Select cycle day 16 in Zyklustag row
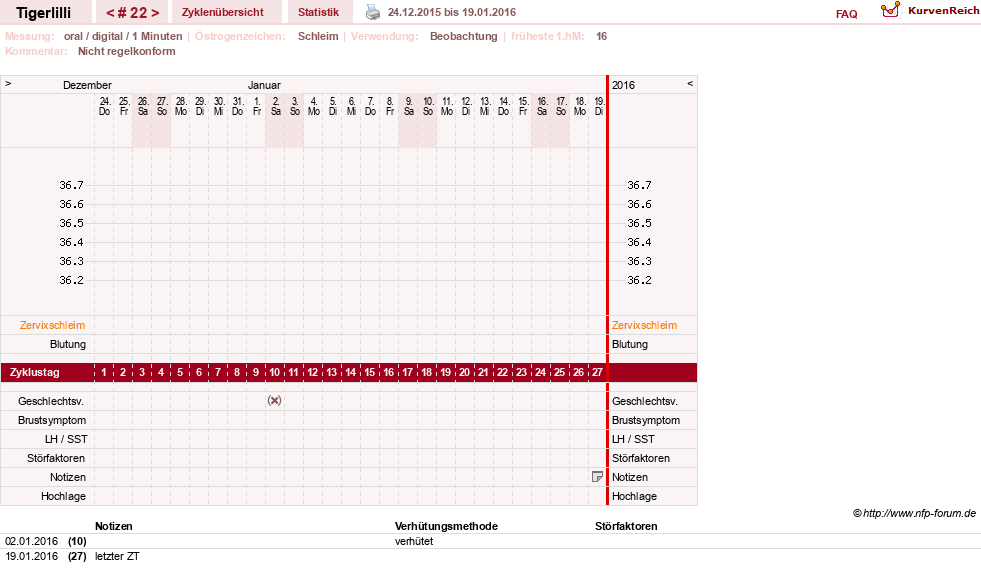This screenshot has height=585, width=981. (x=389, y=372)
